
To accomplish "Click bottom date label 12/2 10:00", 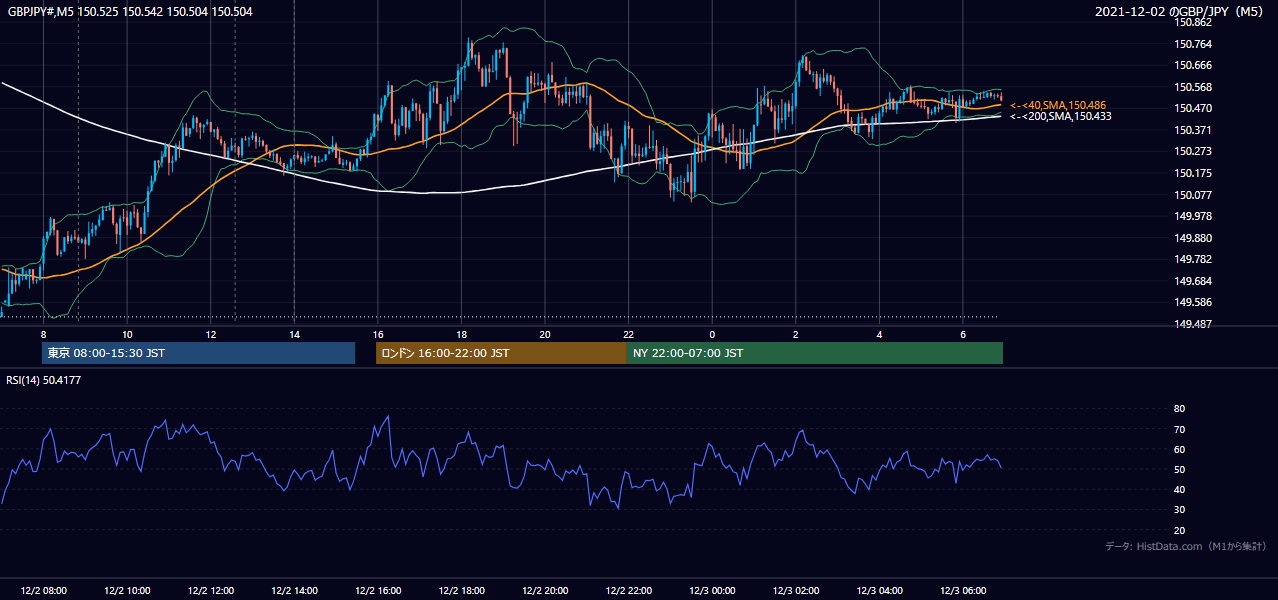I will (x=127, y=591).
